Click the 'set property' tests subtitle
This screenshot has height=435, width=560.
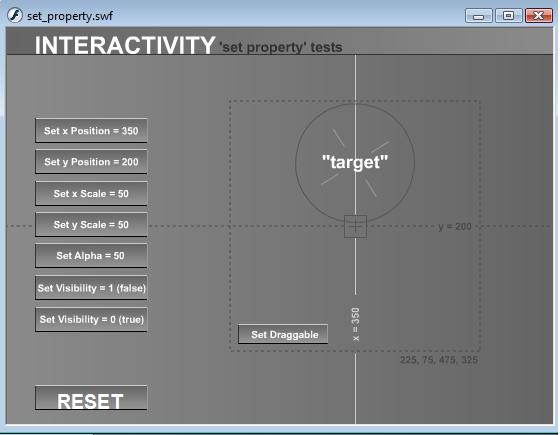point(281,47)
